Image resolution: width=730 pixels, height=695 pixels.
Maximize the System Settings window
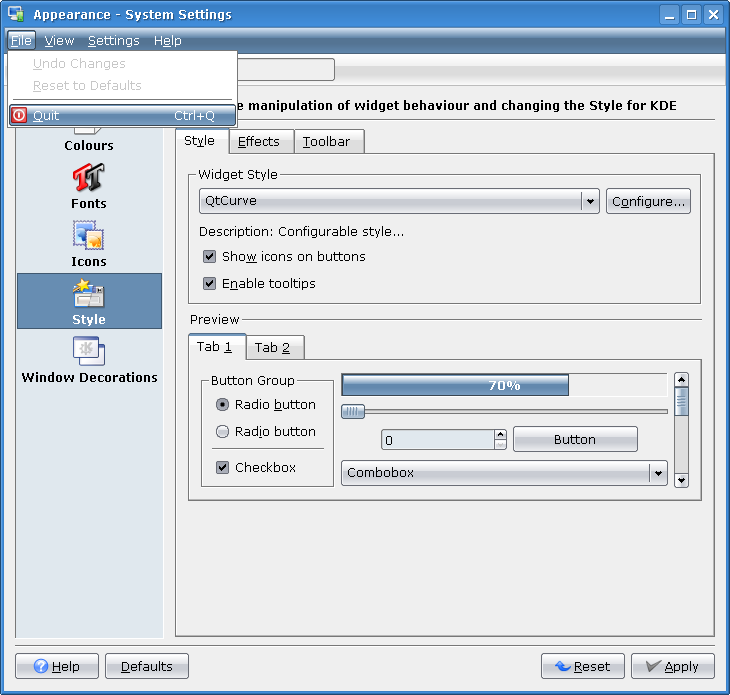pyautogui.click(x=691, y=15)
